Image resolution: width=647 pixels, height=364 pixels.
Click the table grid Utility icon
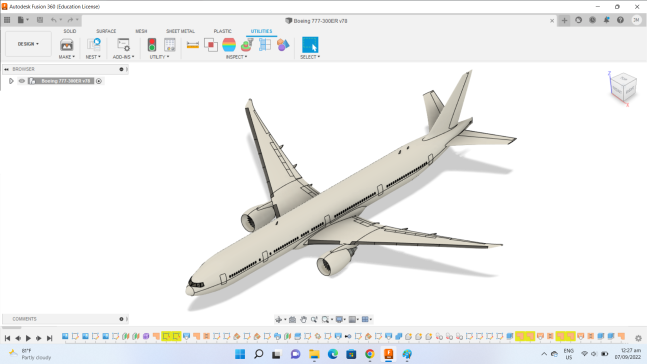[x=170, y=45]
